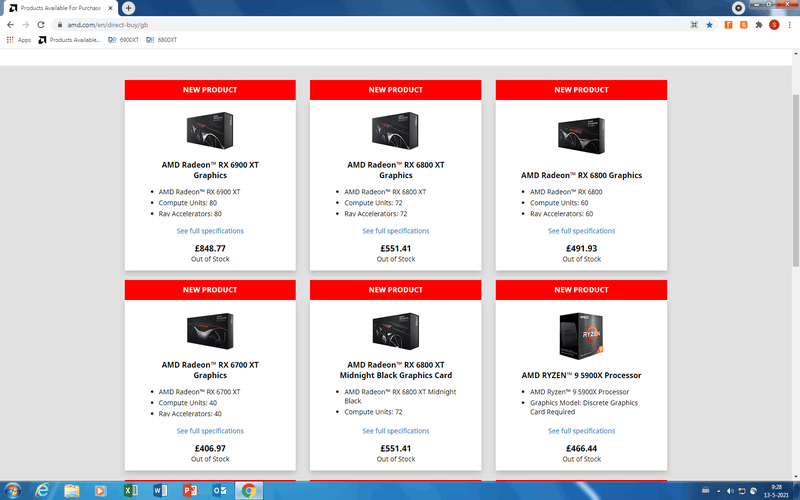Click the browser forward arrow
Screen dimensions: 800x500
tap(26, 24)
